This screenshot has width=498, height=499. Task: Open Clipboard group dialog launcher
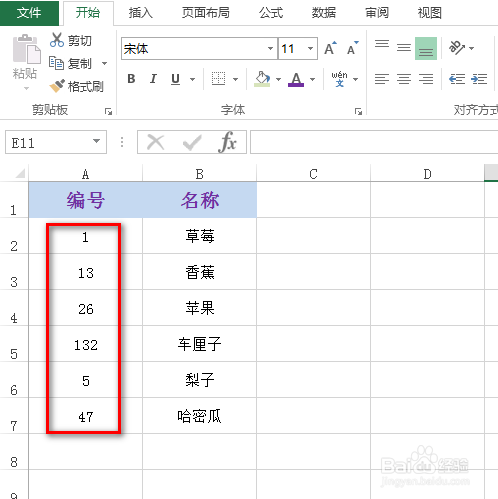click(x=108, y=111)
